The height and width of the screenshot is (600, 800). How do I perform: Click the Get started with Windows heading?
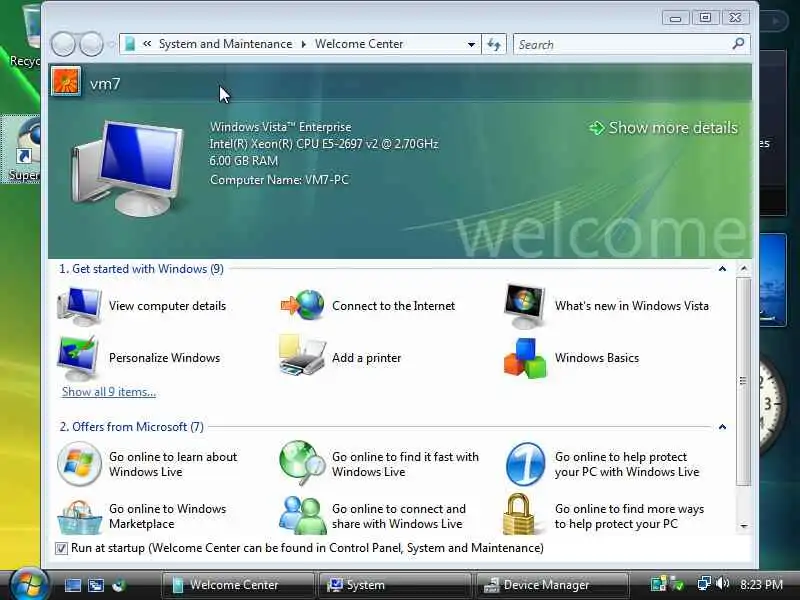(141, 269)
